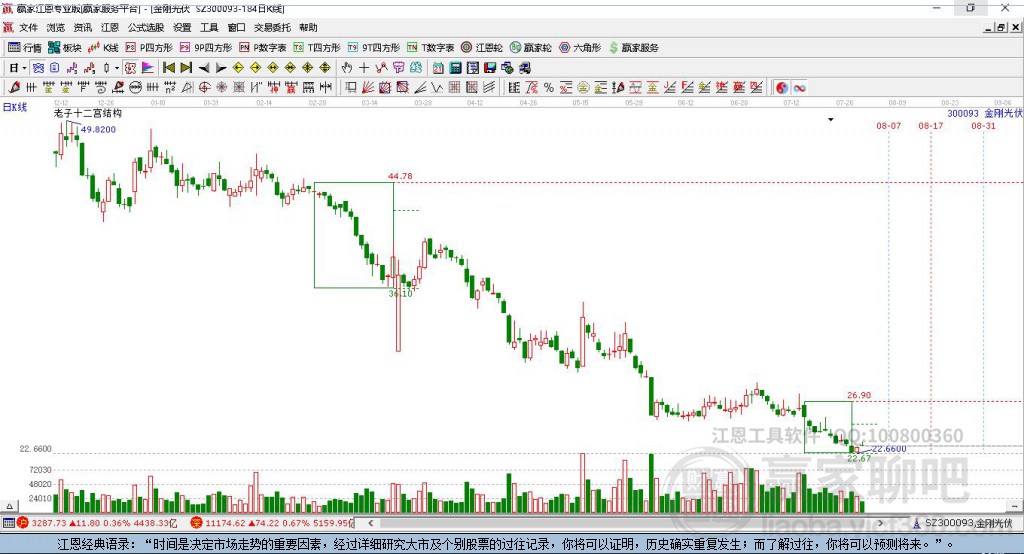Open the 窗口 menu
The width and height of the screenshot is (1024, 554).
(236, 27)
